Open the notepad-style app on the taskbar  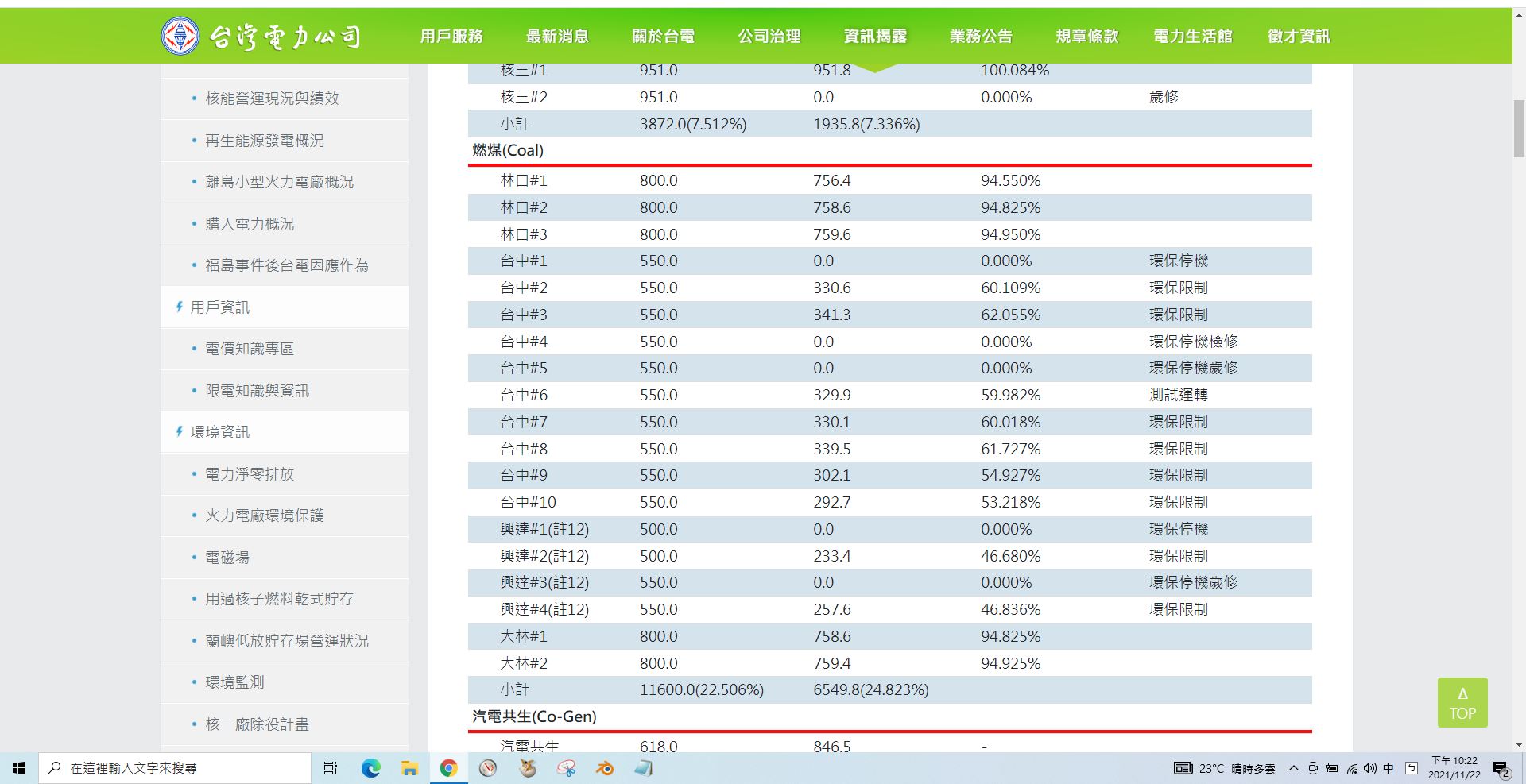pyautogui.click(x=644, y=768)
